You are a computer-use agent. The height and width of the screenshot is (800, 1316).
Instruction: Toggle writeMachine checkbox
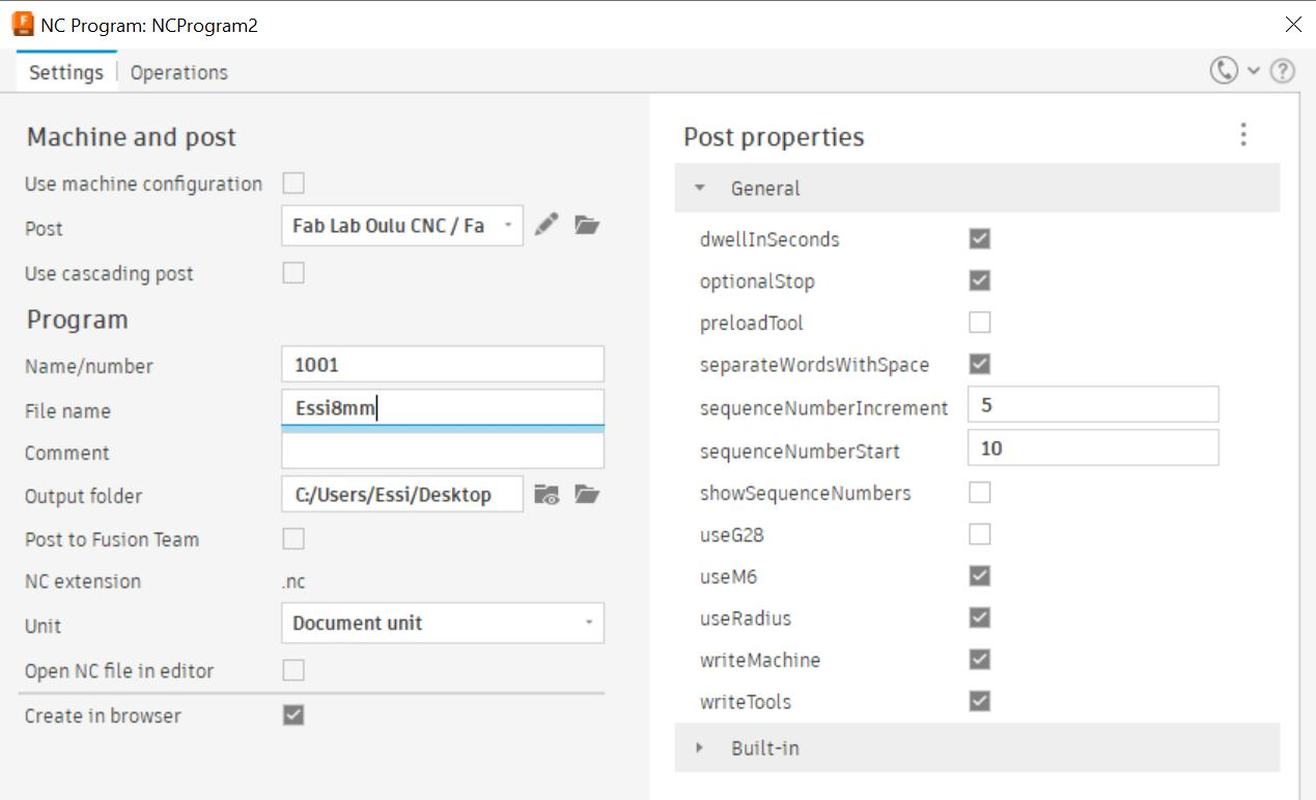point(980,660)
